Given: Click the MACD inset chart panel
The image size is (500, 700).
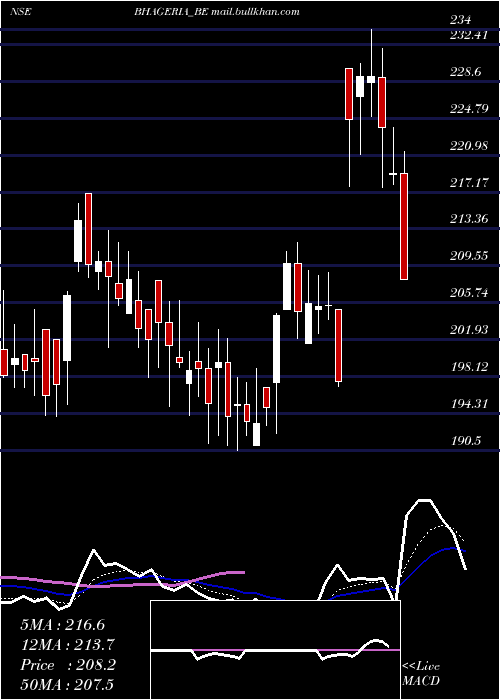Looking at the screenshot, I should [x=275, y=650].
